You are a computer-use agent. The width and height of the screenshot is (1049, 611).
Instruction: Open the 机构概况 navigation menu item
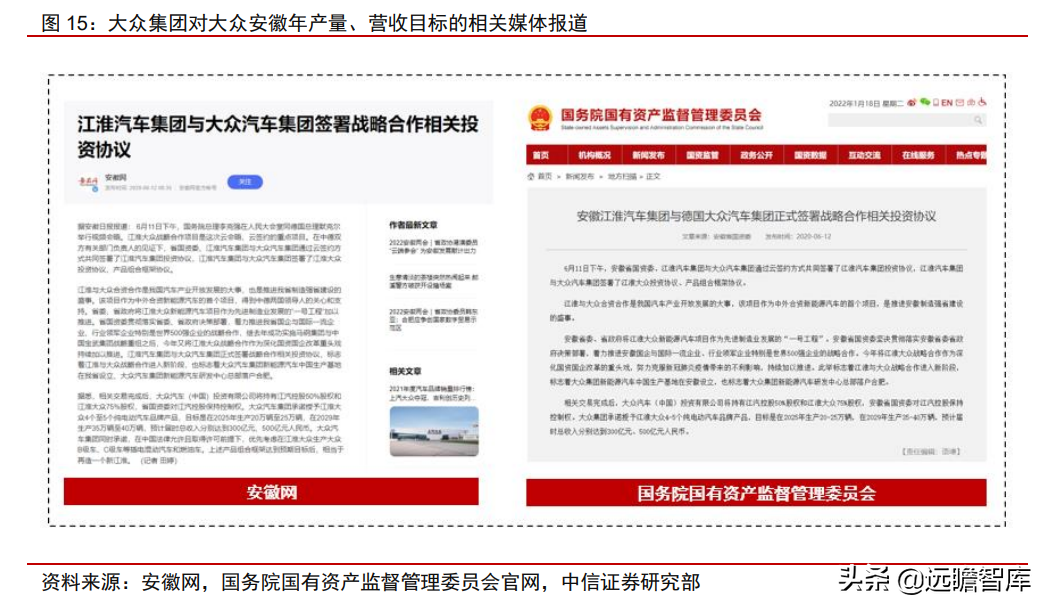pos(595,155)
